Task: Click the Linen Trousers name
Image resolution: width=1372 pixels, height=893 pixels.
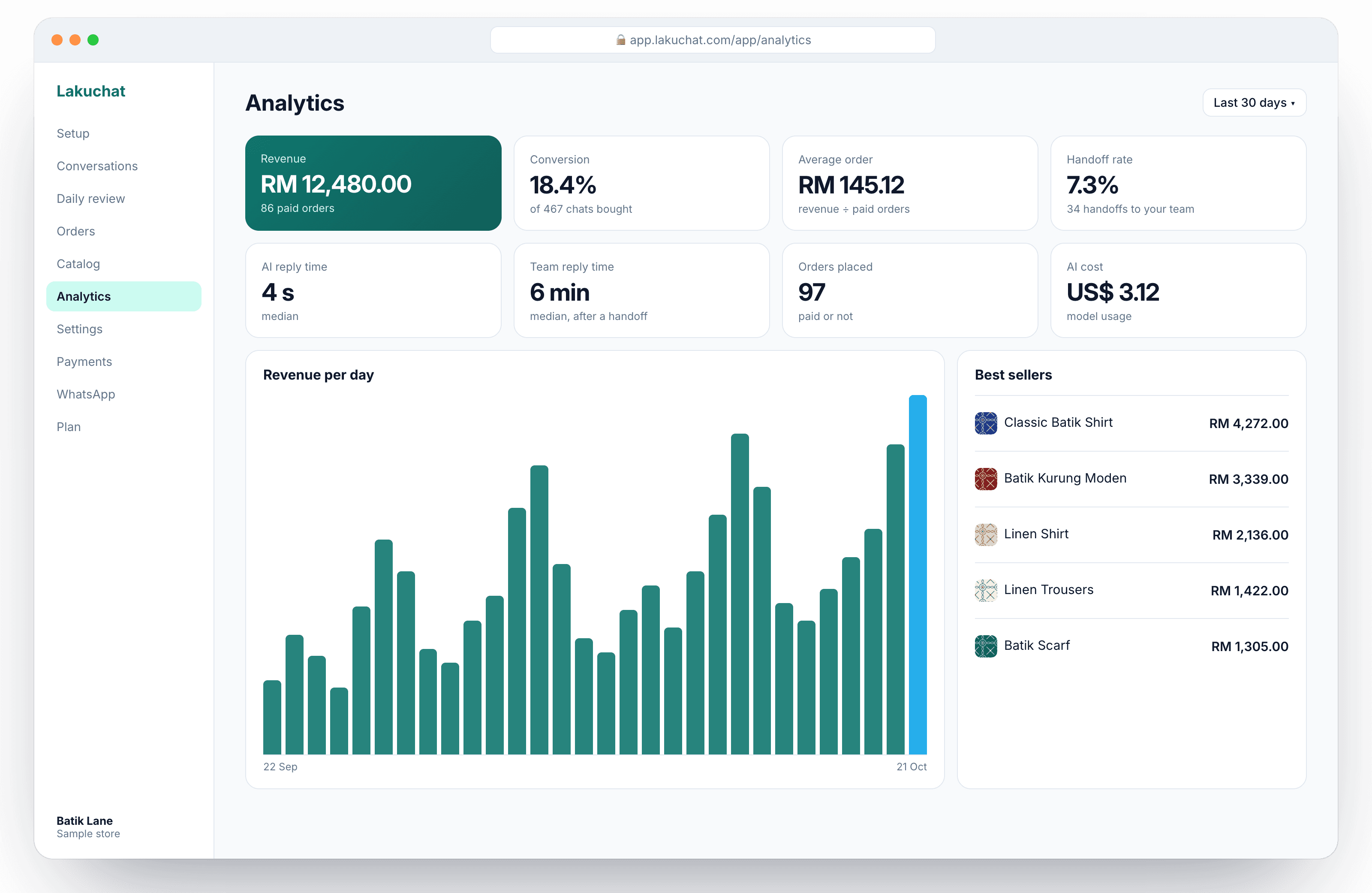Action: coord(1049,590)
